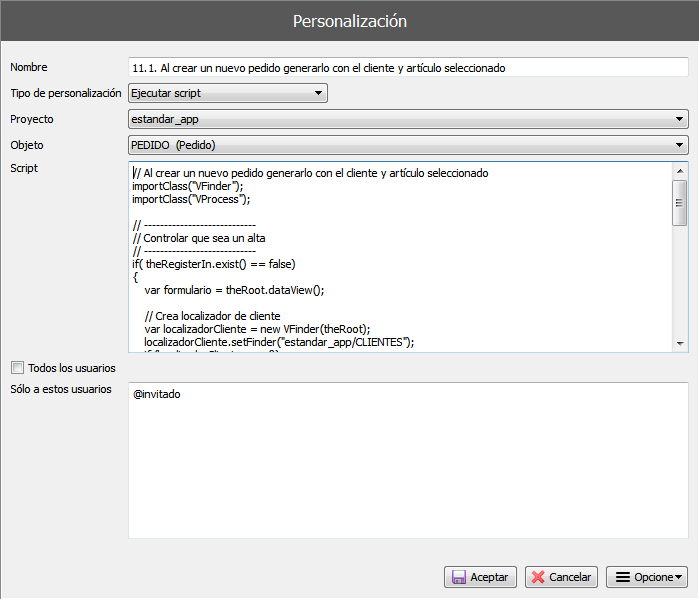699x599 pixels.
Task: Click the Sólo a estos usuarios text area
Action: point(408,460)
